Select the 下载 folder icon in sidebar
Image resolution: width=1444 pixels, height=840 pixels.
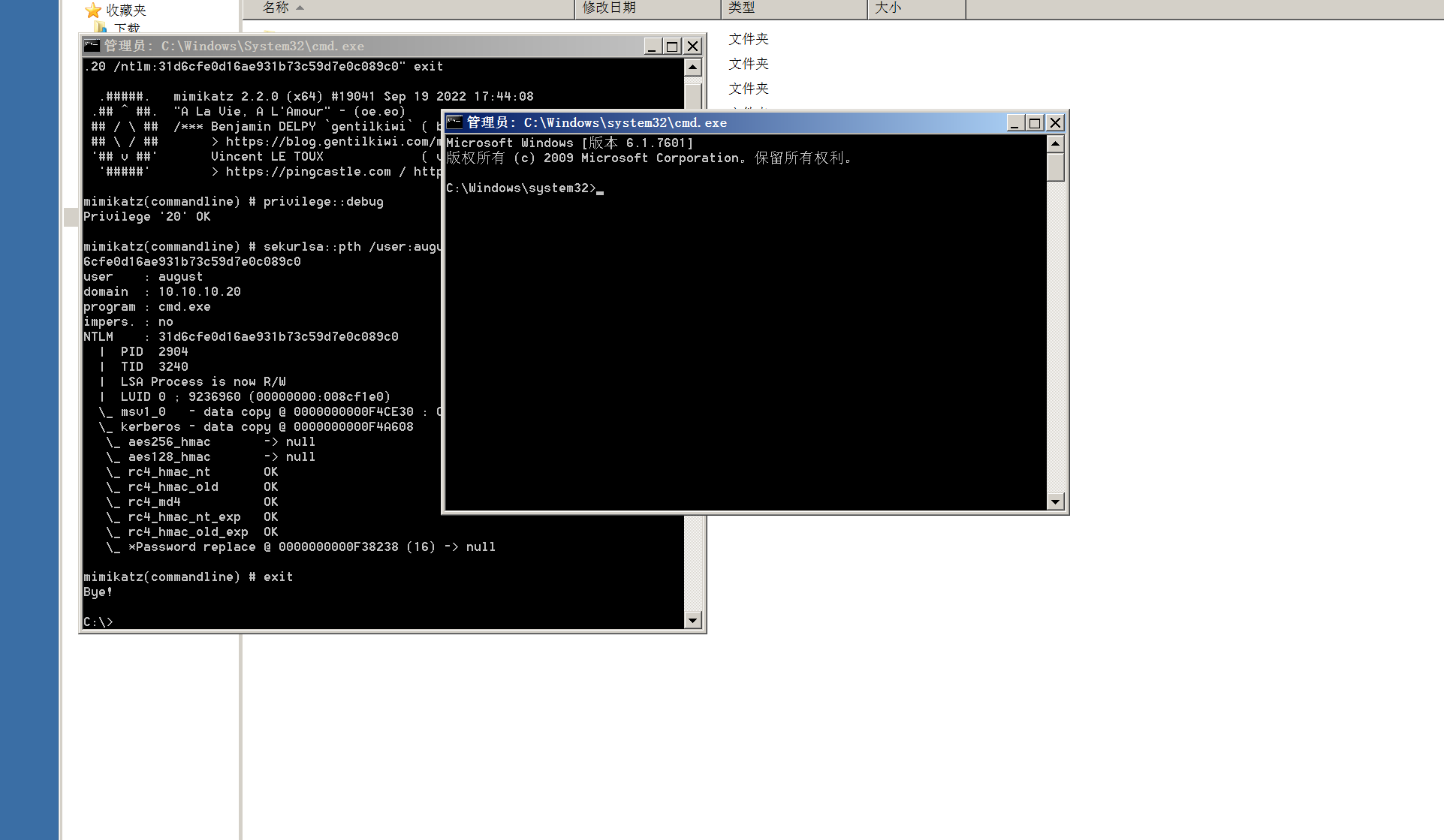click(101, 28)
